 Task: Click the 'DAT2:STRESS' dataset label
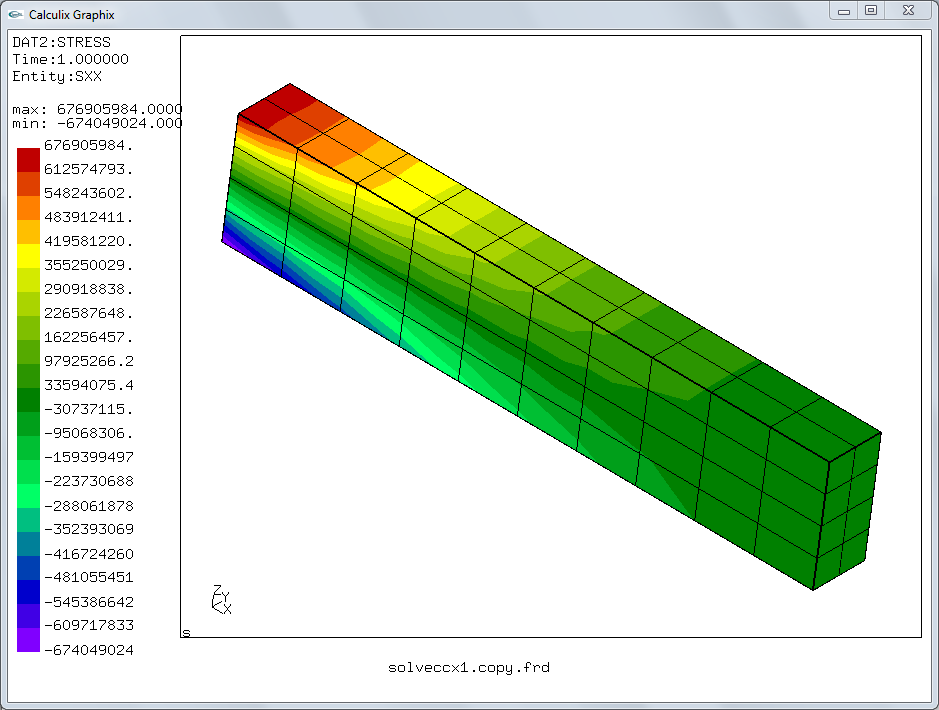(62, 43)
